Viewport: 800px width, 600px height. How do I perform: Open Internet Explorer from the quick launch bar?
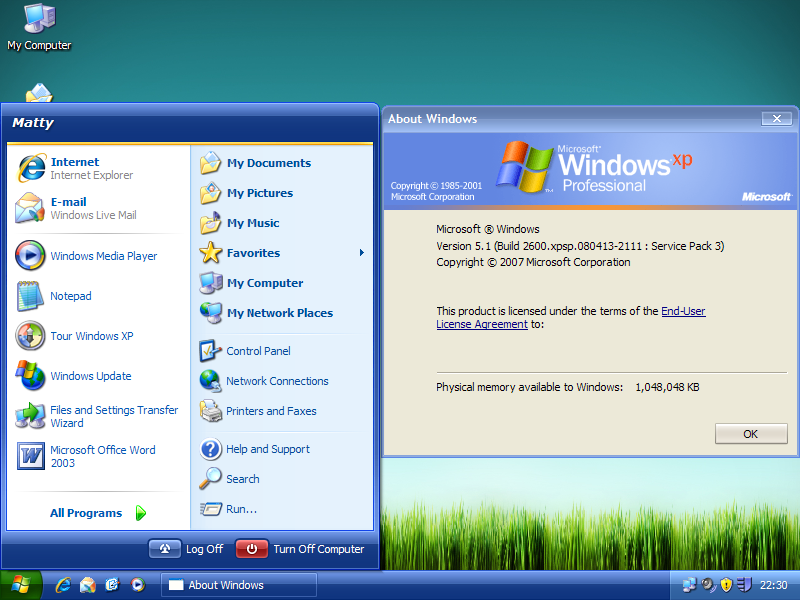click(x=62, y=585)
